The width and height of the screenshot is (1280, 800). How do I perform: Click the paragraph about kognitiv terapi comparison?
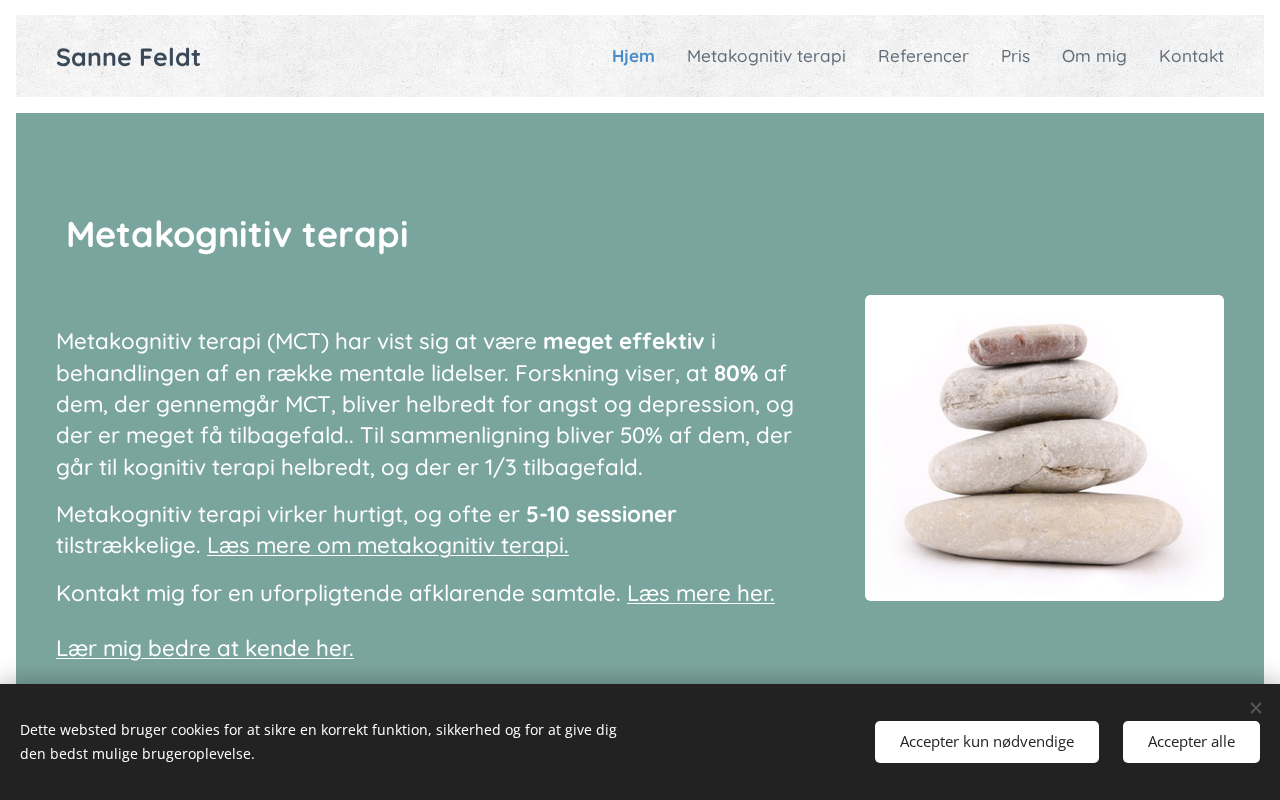[x=426, y=404]
